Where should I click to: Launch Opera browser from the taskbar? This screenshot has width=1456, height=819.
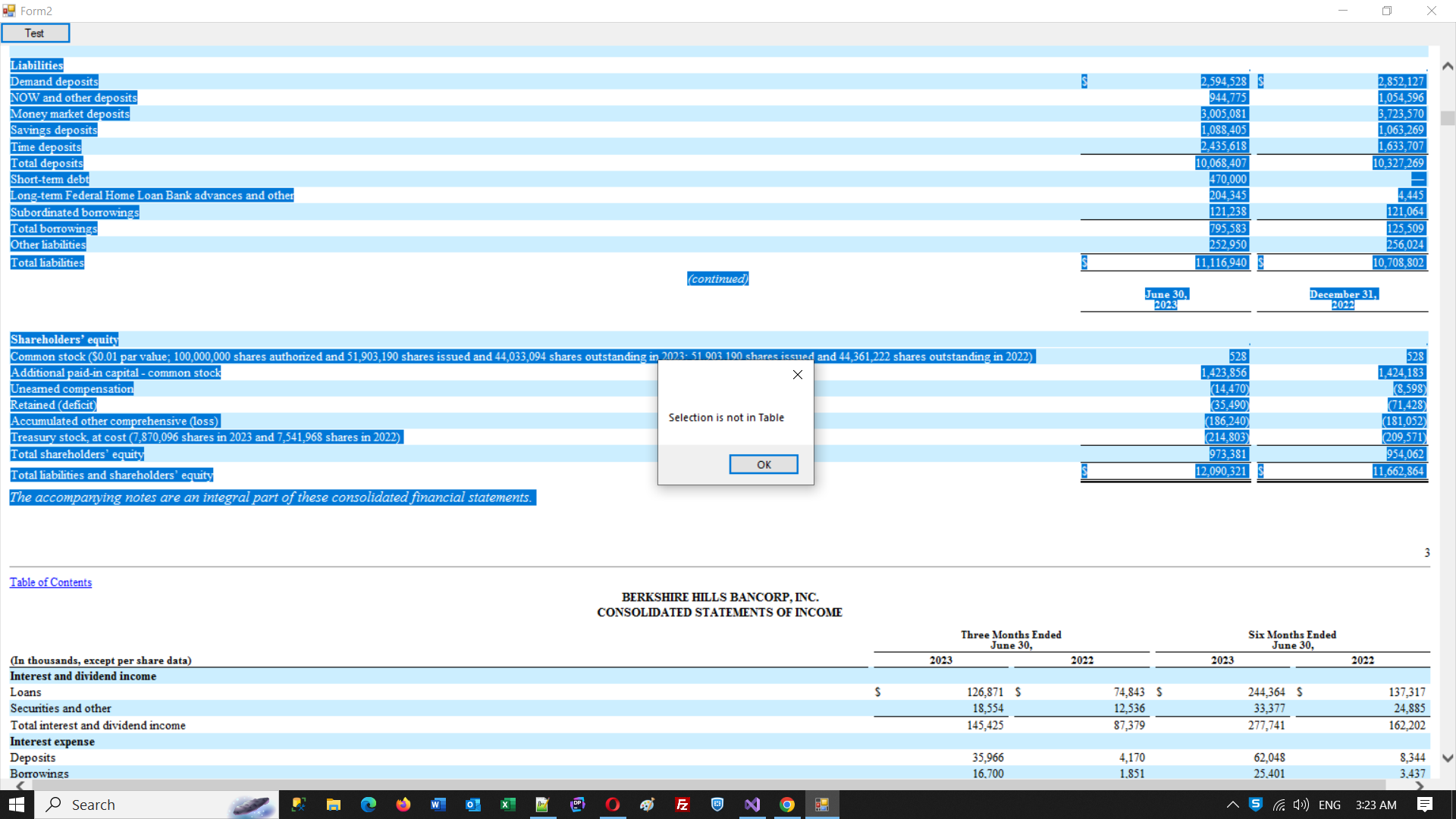[x=612, y=805]
